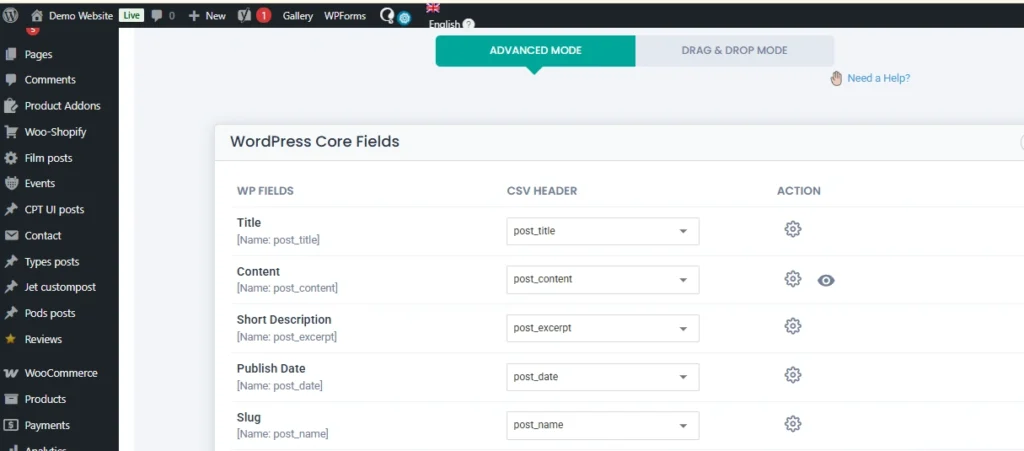The width and height of the screenshot is (1024, 451).
Task: Click the [Name: post_excerpt] label
Action: [x=287, y=337]
